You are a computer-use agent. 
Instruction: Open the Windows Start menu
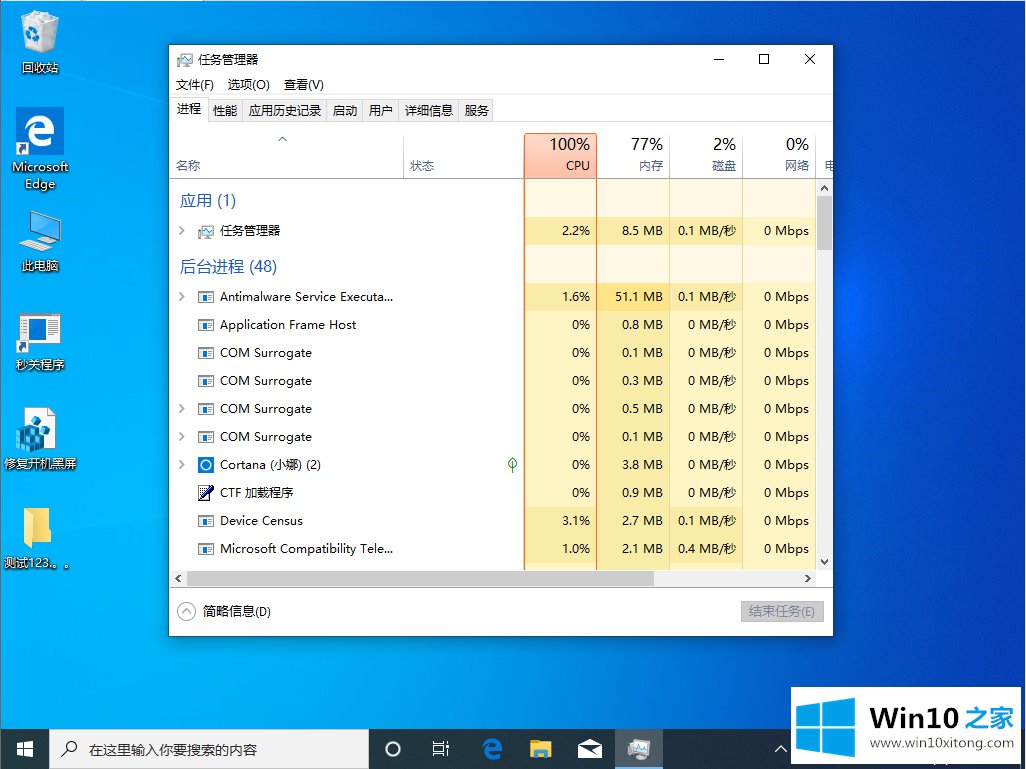click(24, 749)
